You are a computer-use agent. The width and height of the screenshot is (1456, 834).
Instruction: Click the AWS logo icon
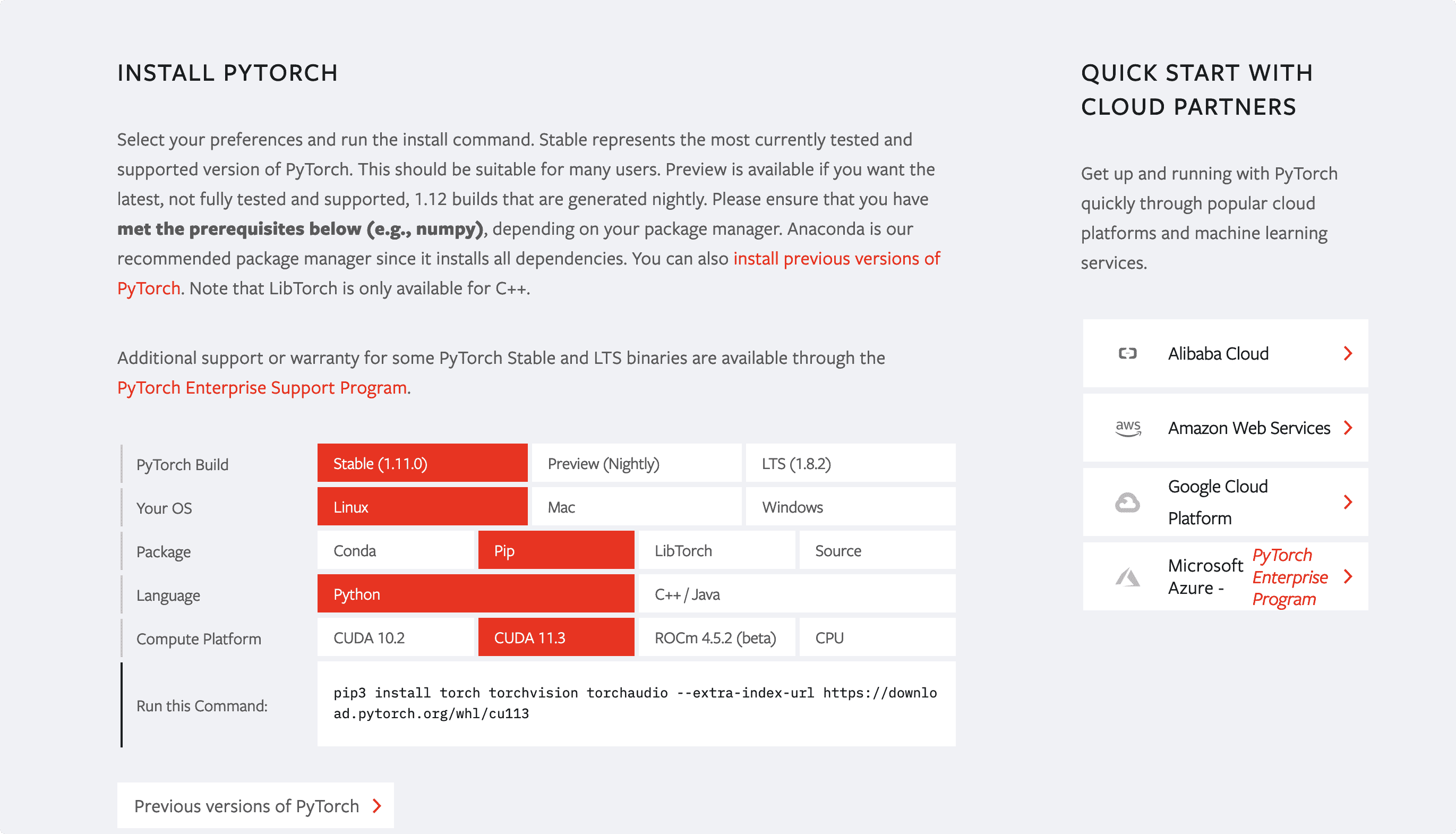click(1128, 428)
